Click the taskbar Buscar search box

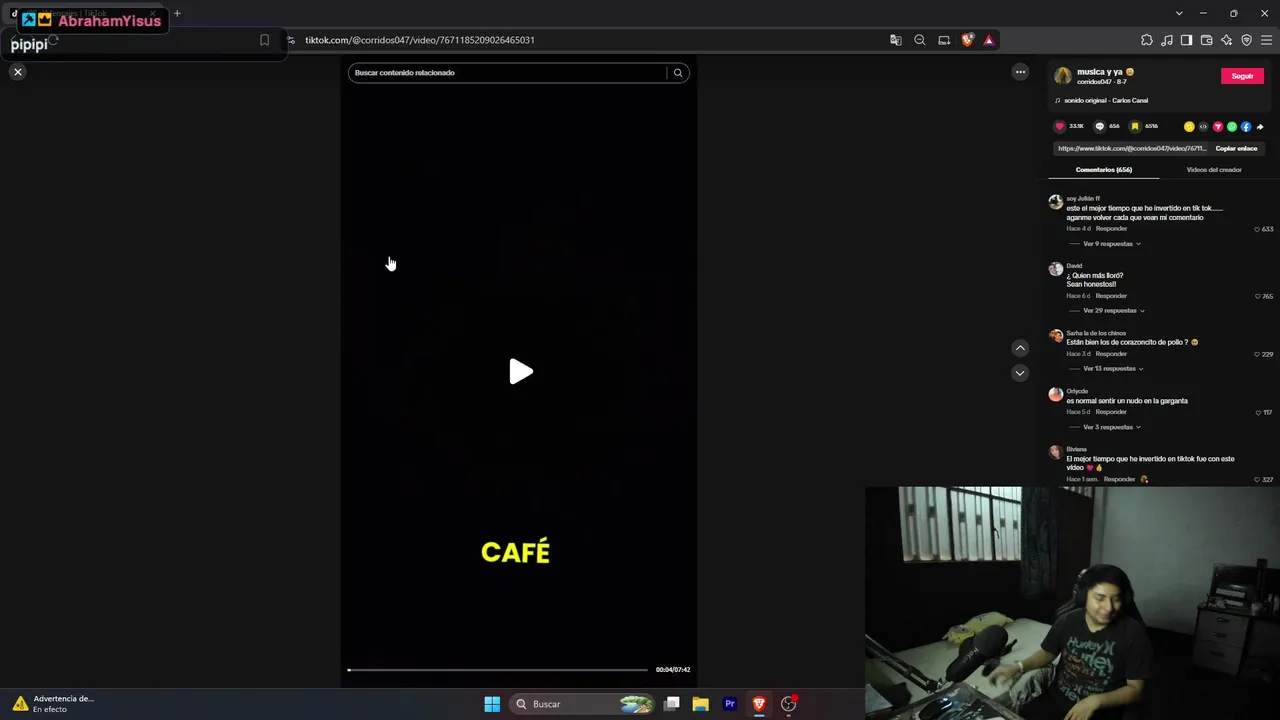coord(583,704)
